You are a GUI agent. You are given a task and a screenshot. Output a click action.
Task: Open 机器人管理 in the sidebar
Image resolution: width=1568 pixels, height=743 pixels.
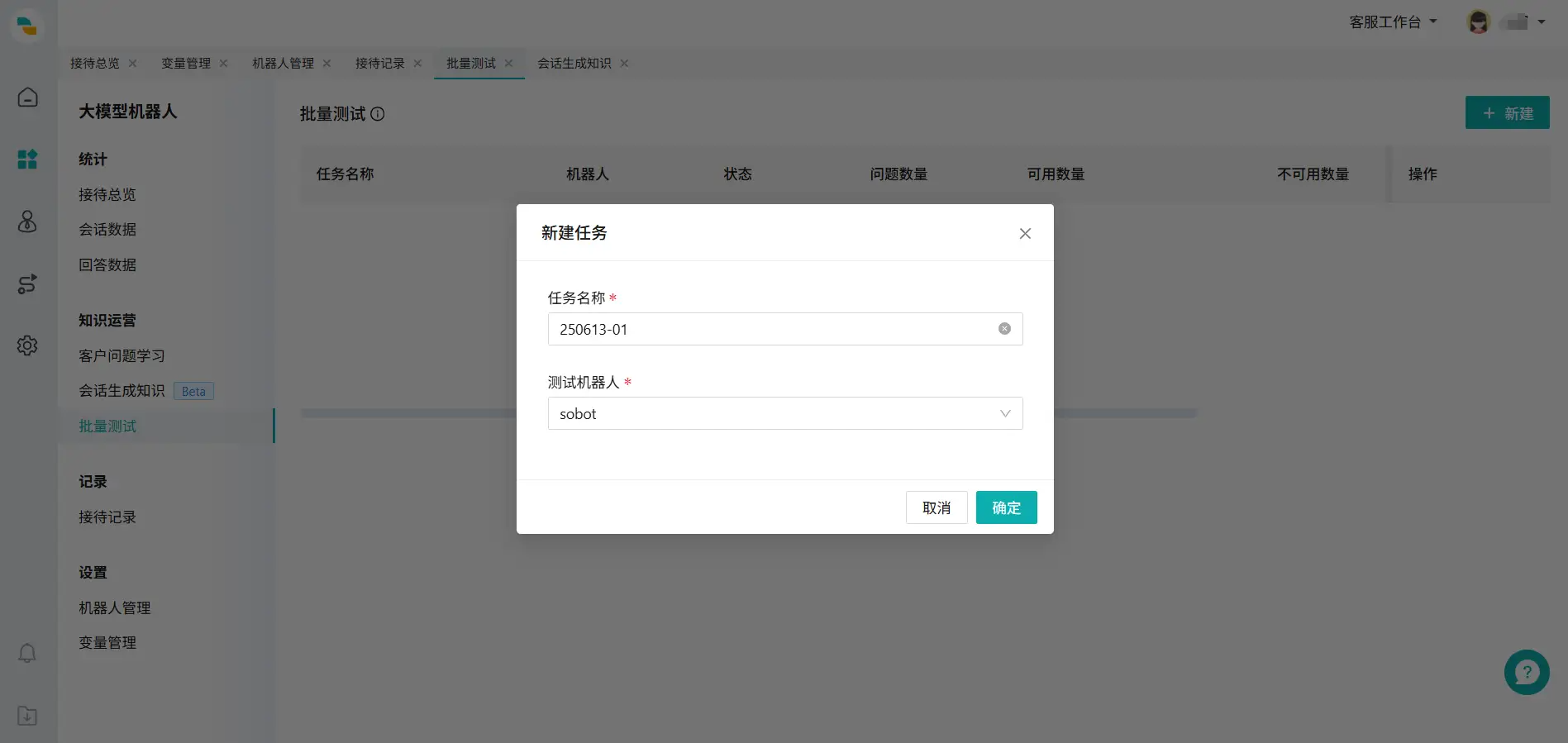[x=115, y=608]
